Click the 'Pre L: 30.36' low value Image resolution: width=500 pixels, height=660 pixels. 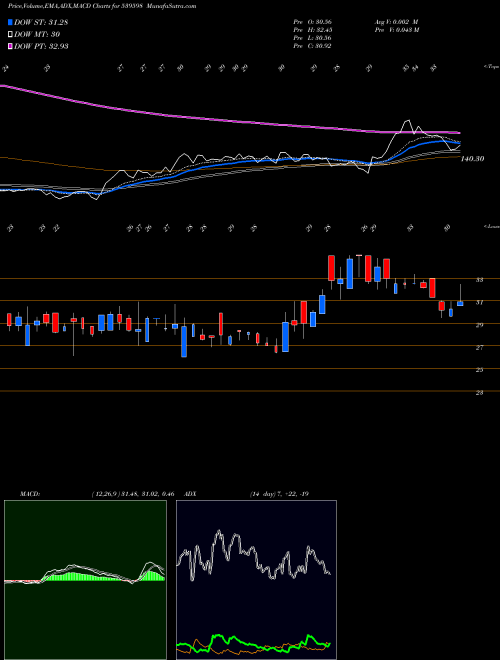[312, 38]
